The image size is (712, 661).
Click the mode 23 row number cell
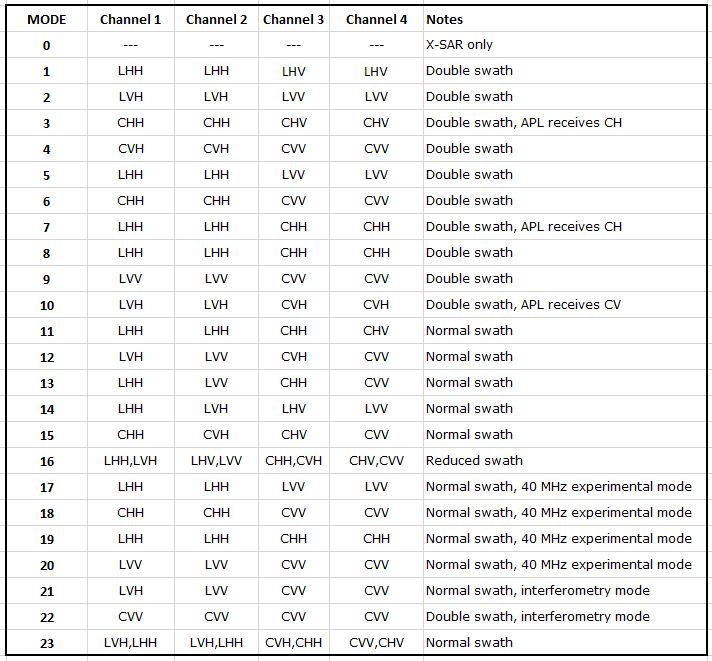click(46, 643)
